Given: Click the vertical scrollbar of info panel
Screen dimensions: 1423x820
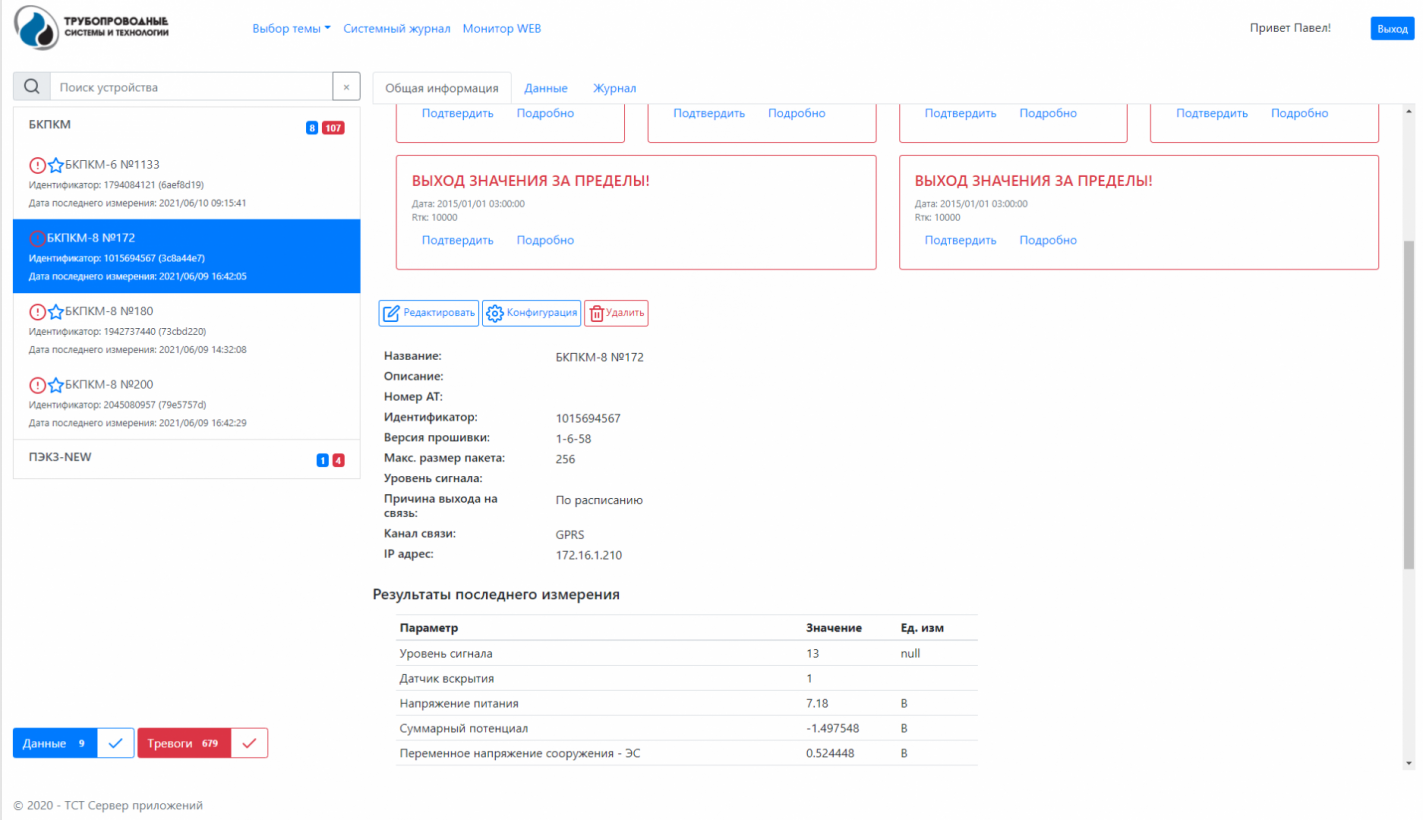Looking at the screenshot, I should [x=1409, y=400].
